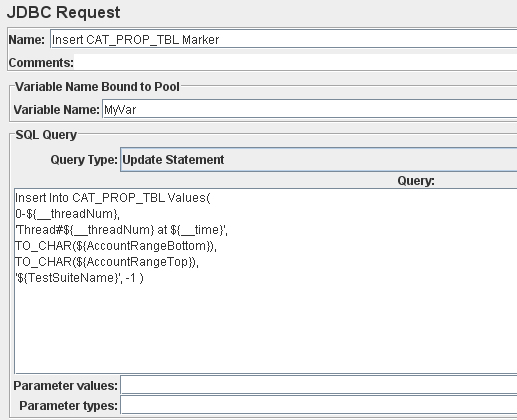Click the TO_CHAR AccountRangeTop query line

click(107, 262)
